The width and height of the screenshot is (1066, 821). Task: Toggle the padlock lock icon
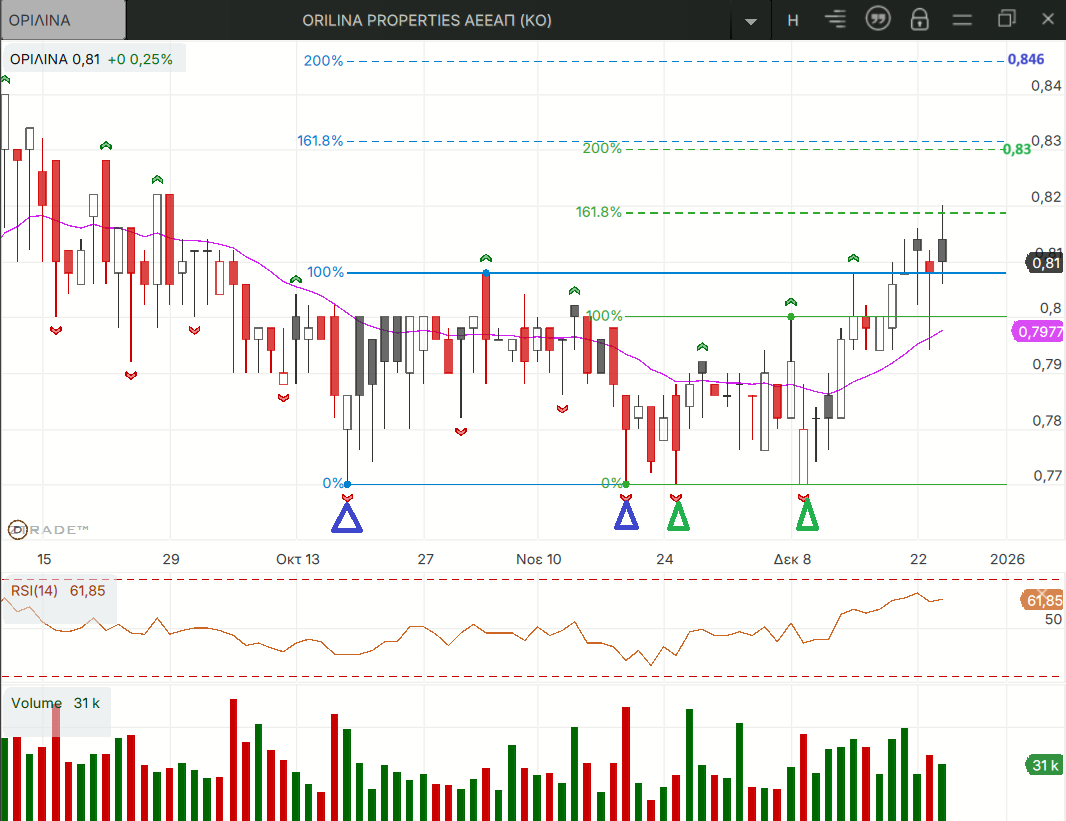click(x=919, y=20)
